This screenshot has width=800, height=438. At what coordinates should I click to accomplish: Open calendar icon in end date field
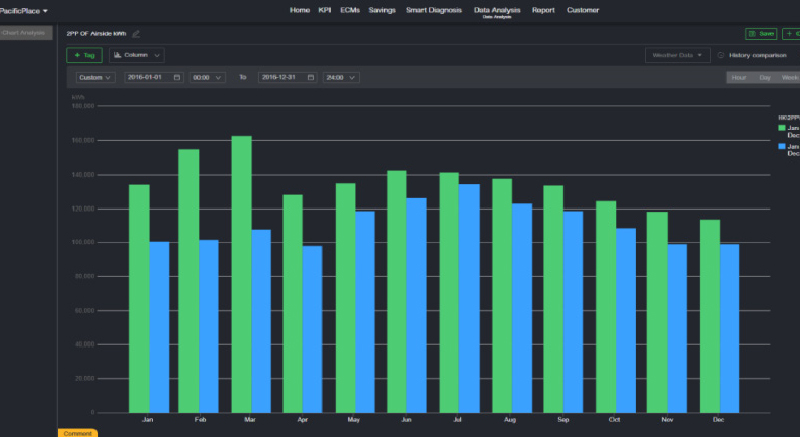pos(311,77)
